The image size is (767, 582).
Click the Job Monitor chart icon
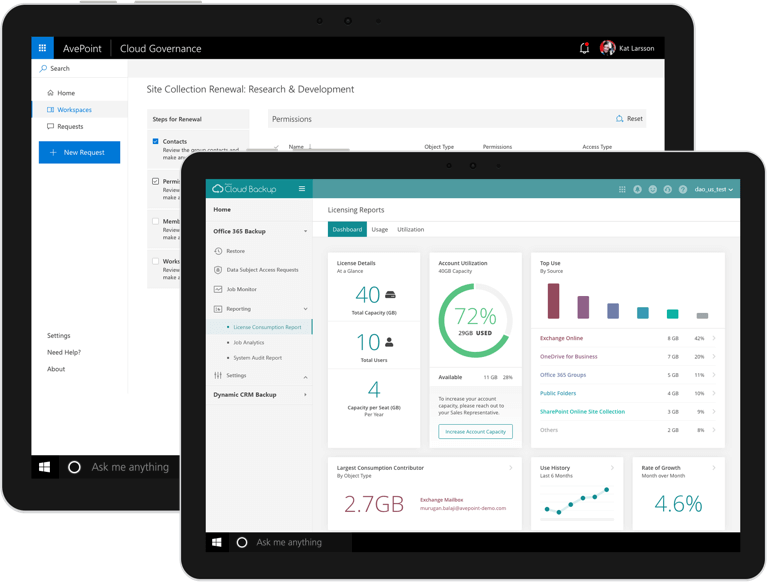[218, 290]
